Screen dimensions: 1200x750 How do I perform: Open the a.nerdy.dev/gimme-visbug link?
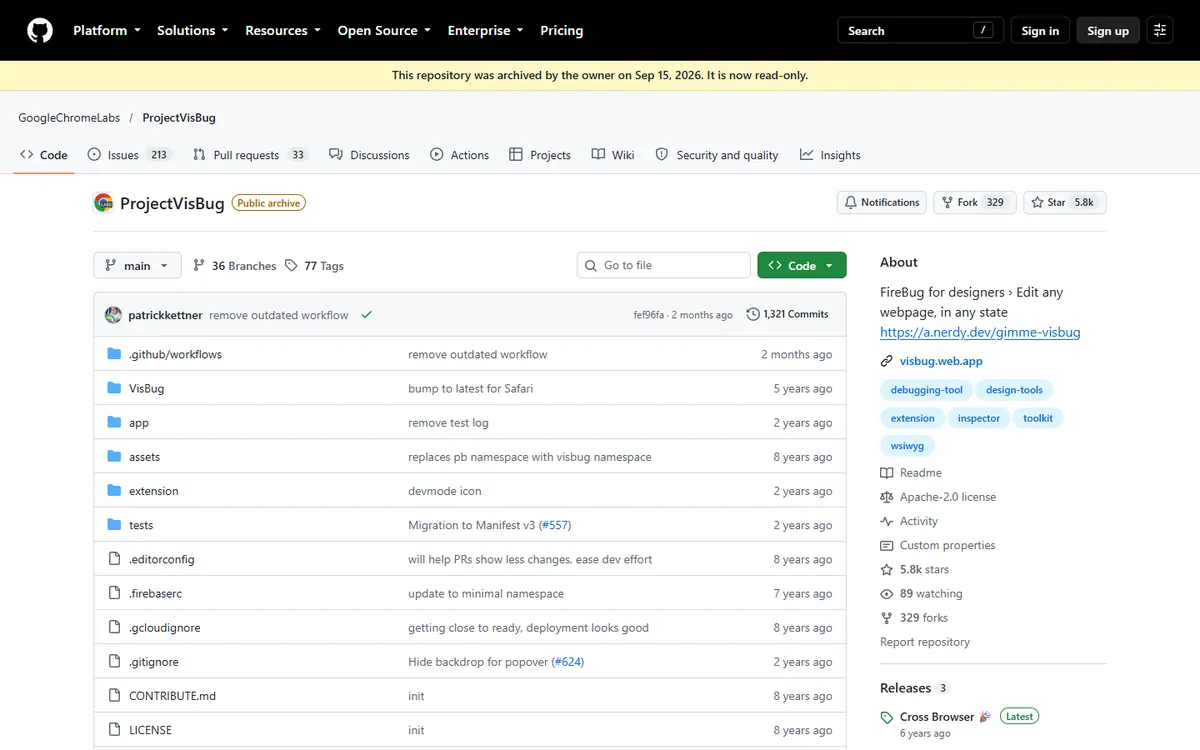point(980,332)
